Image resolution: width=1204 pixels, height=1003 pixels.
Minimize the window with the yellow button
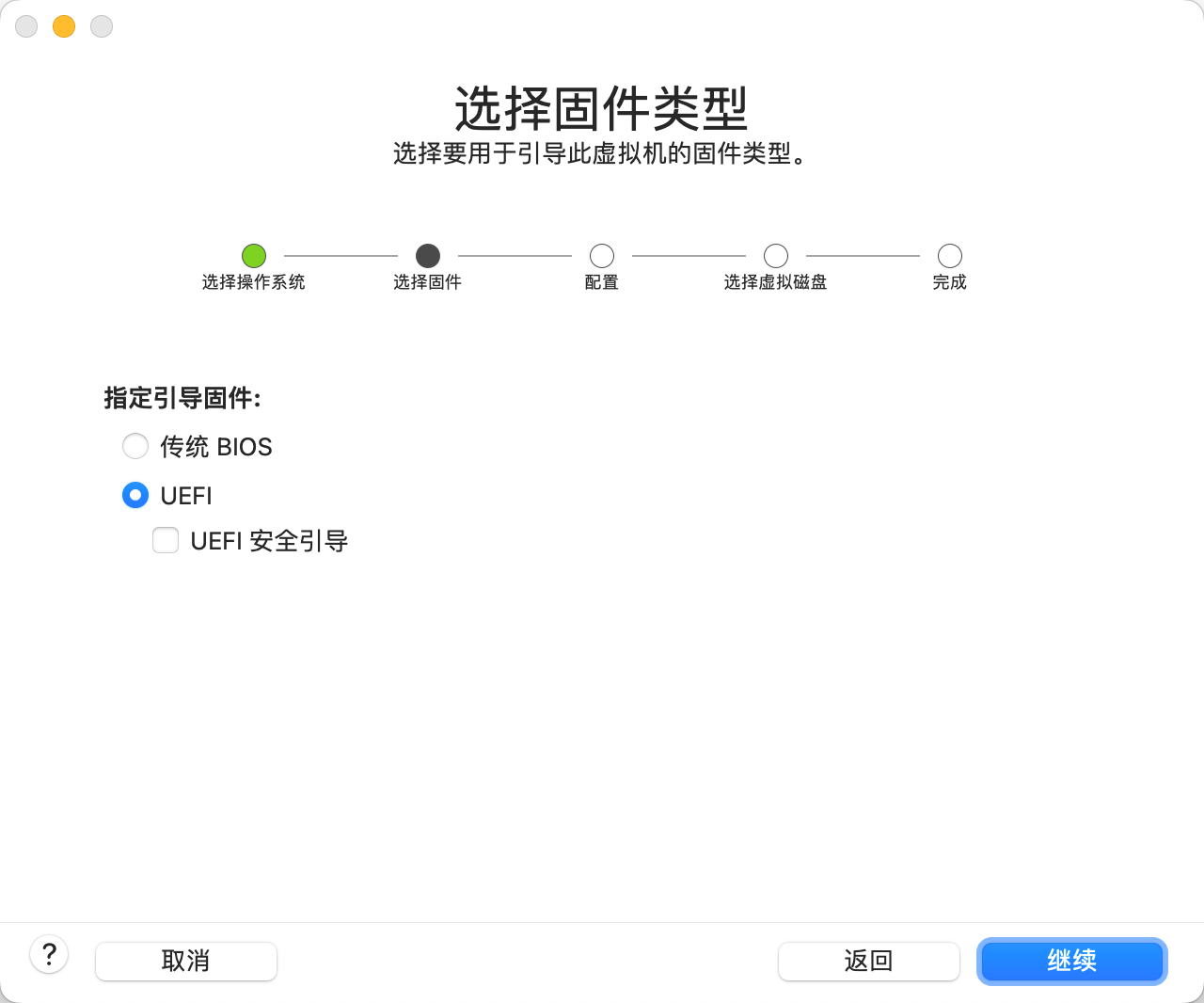64,26
